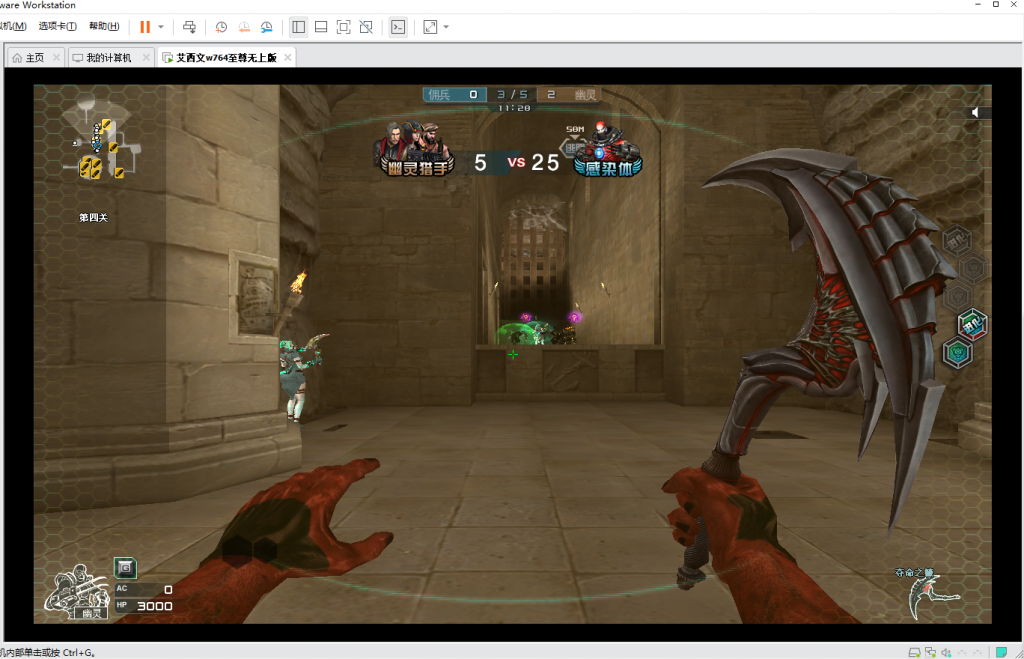Screen dimensions: 1024x659
Task: Enter full screen mode
Action: [344, 27]
